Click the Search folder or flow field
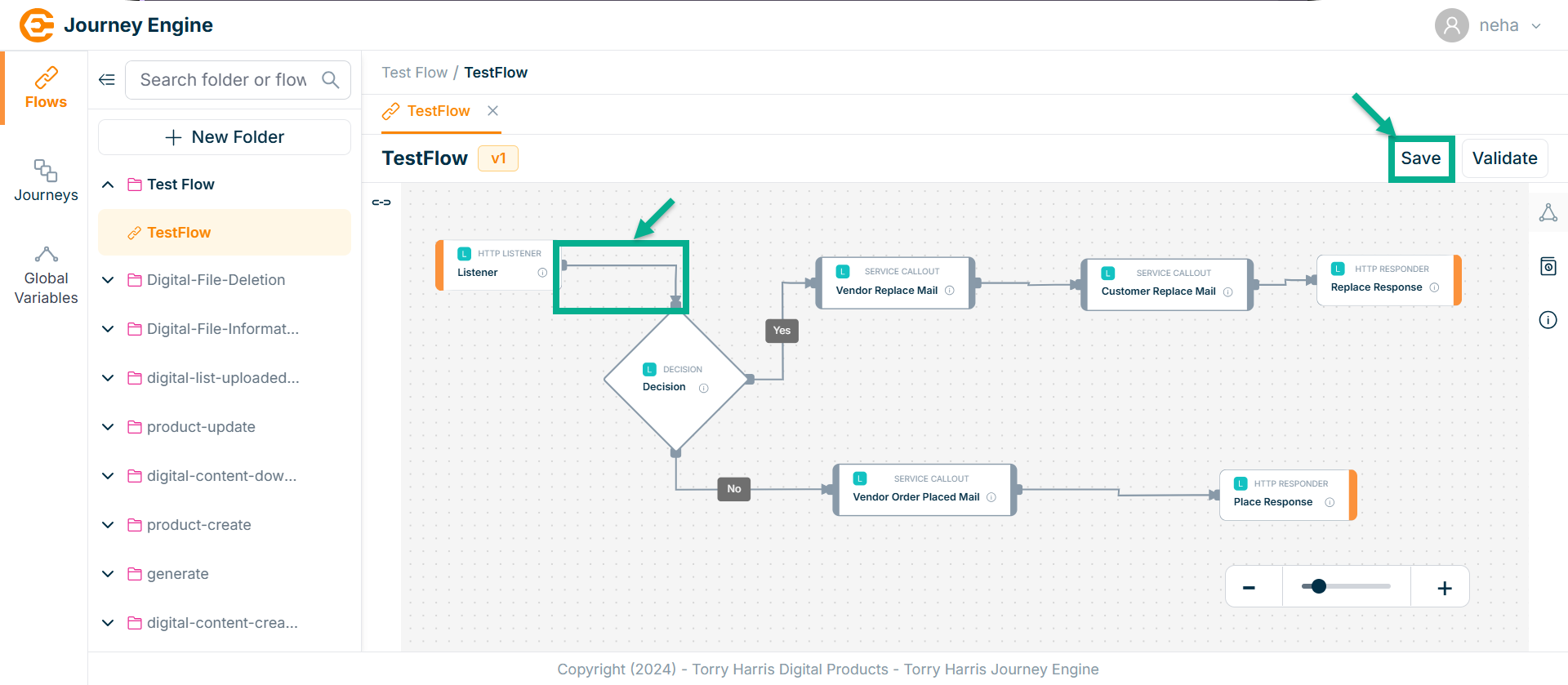 pyautogui.click(x=223, y=80)
